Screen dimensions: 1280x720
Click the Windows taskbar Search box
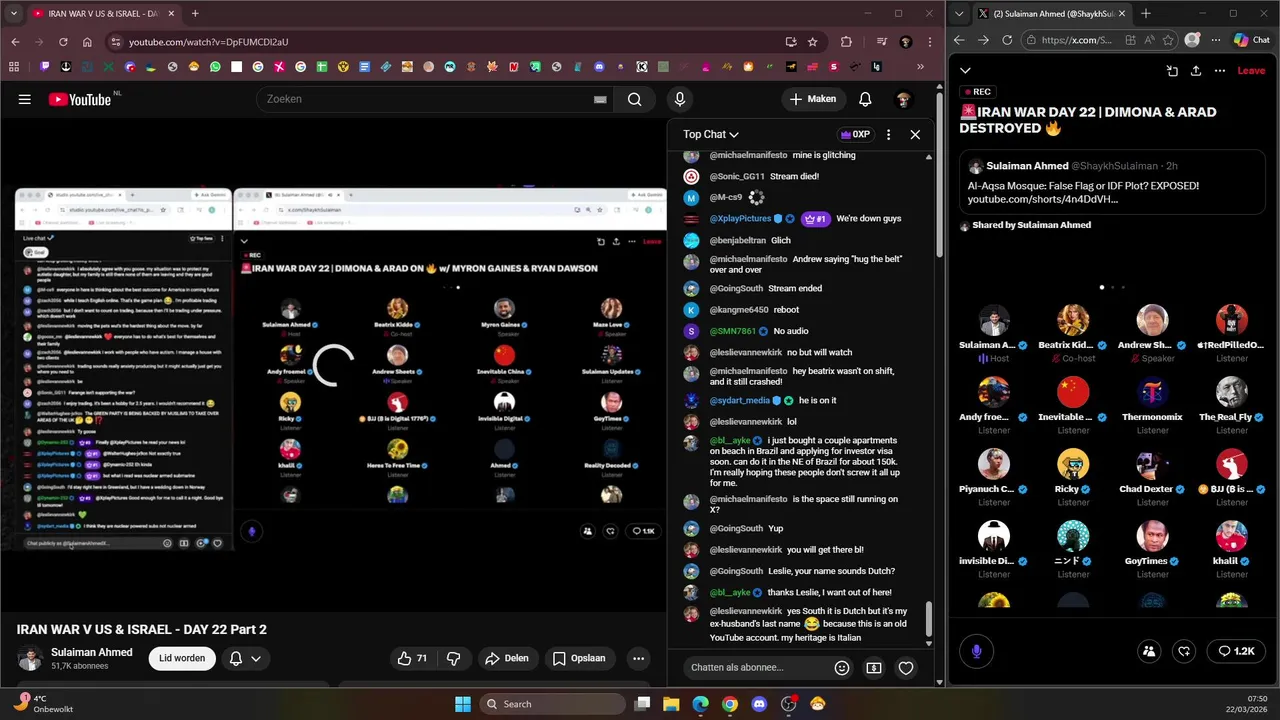551,704
